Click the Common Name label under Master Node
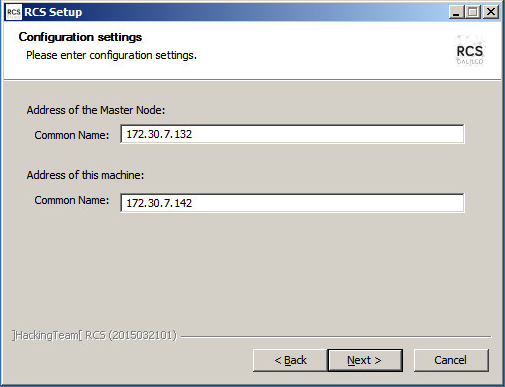The width and height of the screenshot is (505, 387). [72, 135]
